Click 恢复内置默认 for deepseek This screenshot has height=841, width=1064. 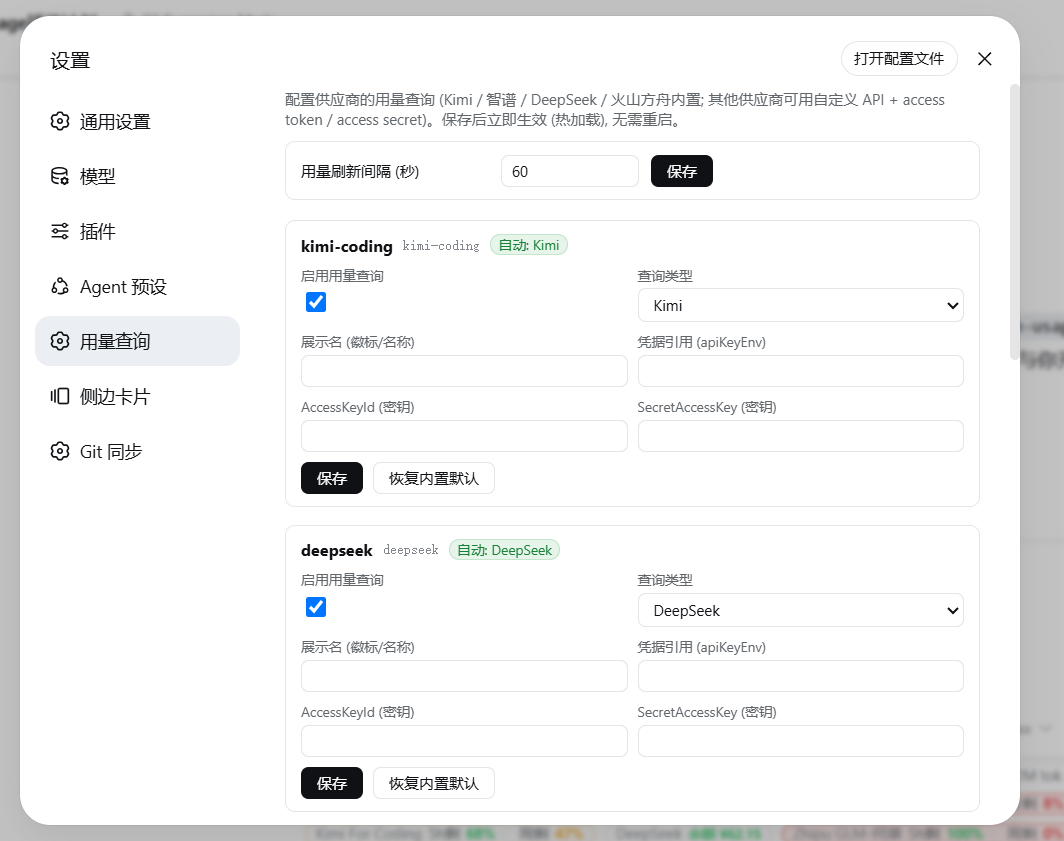(434, 783)
